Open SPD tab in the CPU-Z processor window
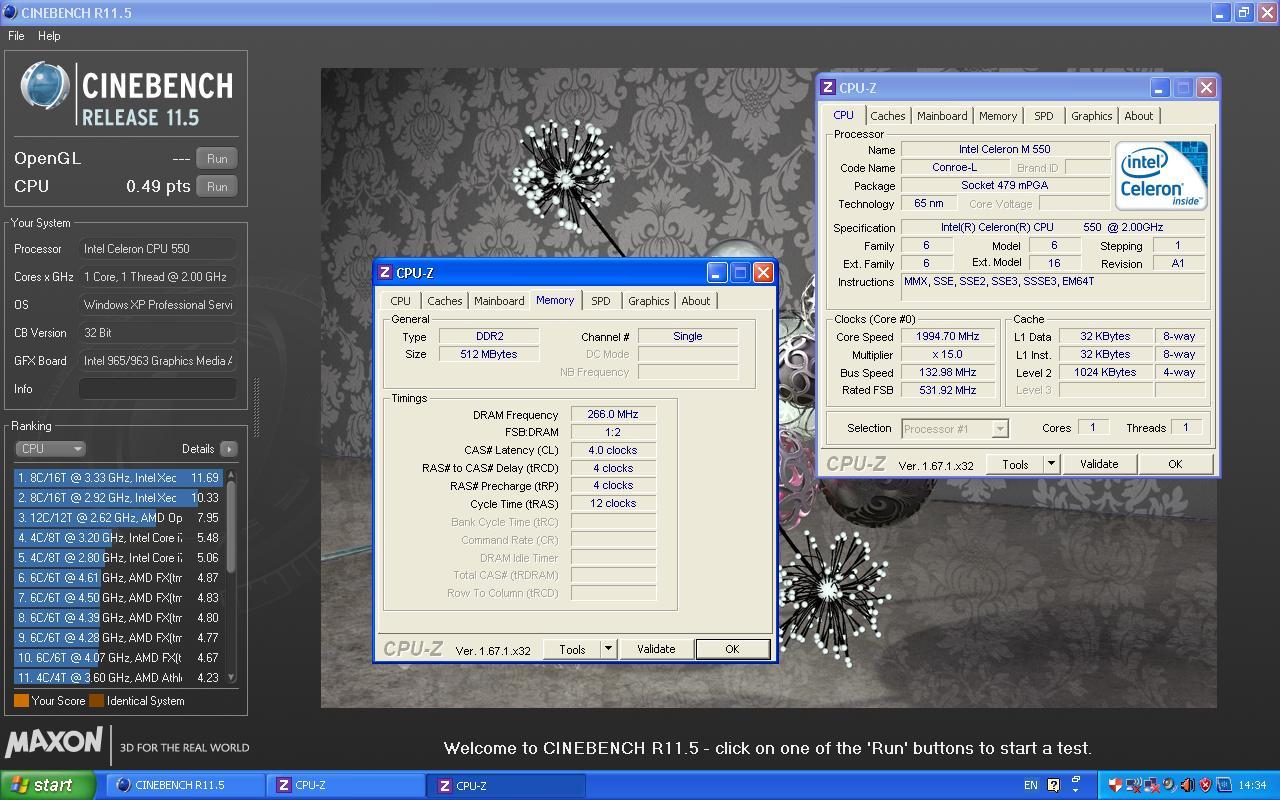The image size is (1280, 800). tap(1043, 116)
